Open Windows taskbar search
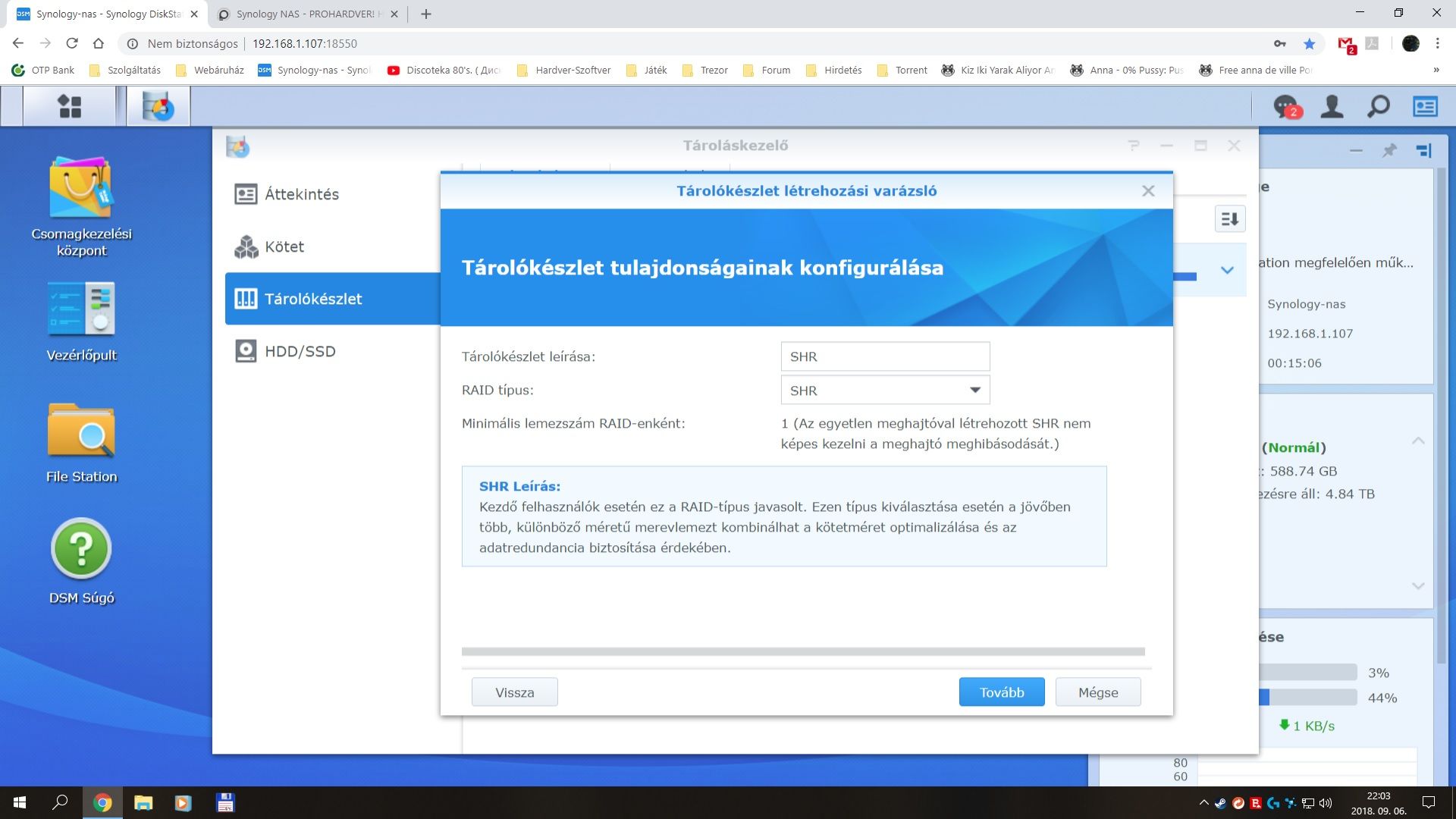Screen dimensions: 1456x819 (60, 802)
